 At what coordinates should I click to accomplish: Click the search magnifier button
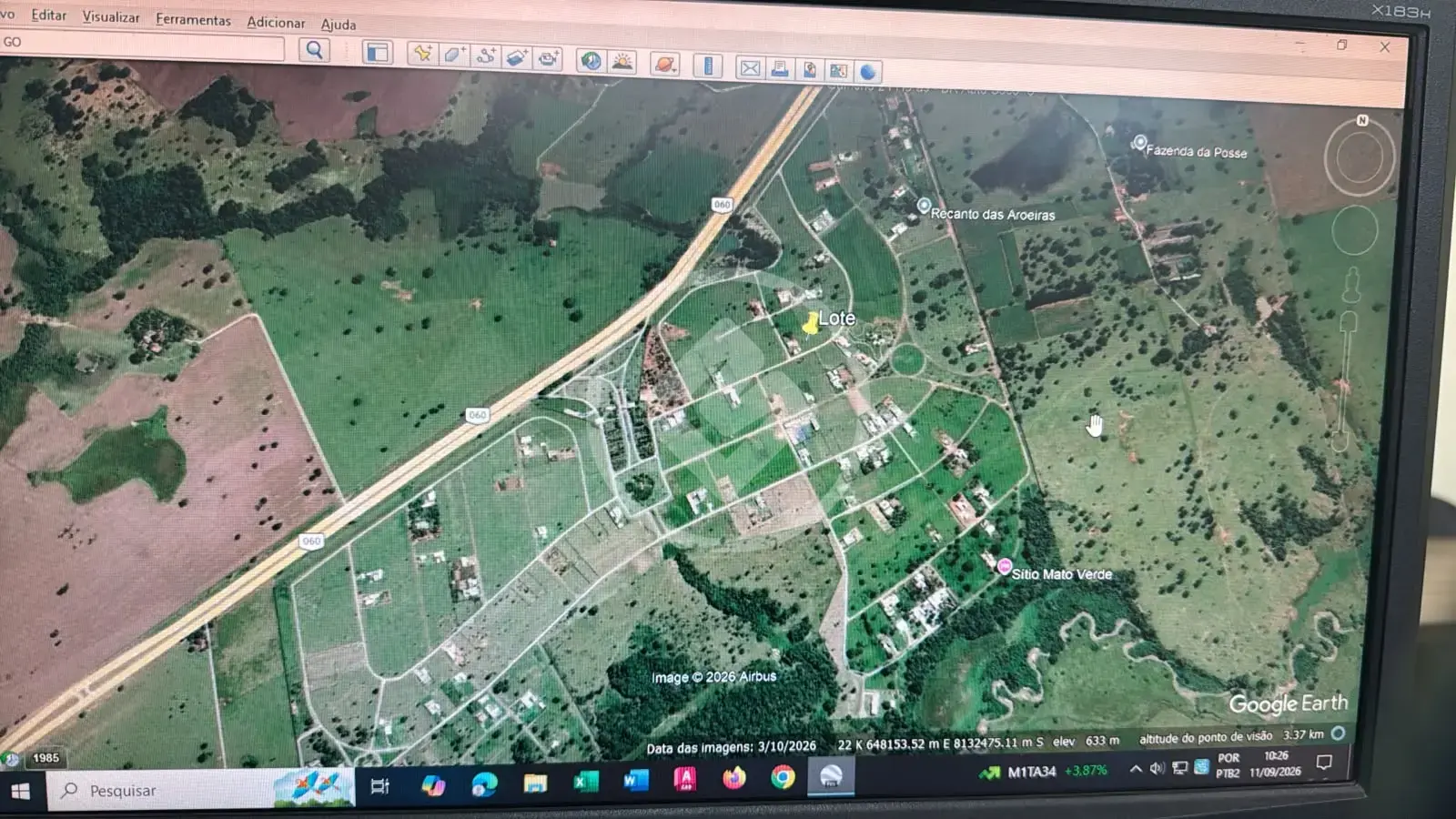tap(315, 50)
